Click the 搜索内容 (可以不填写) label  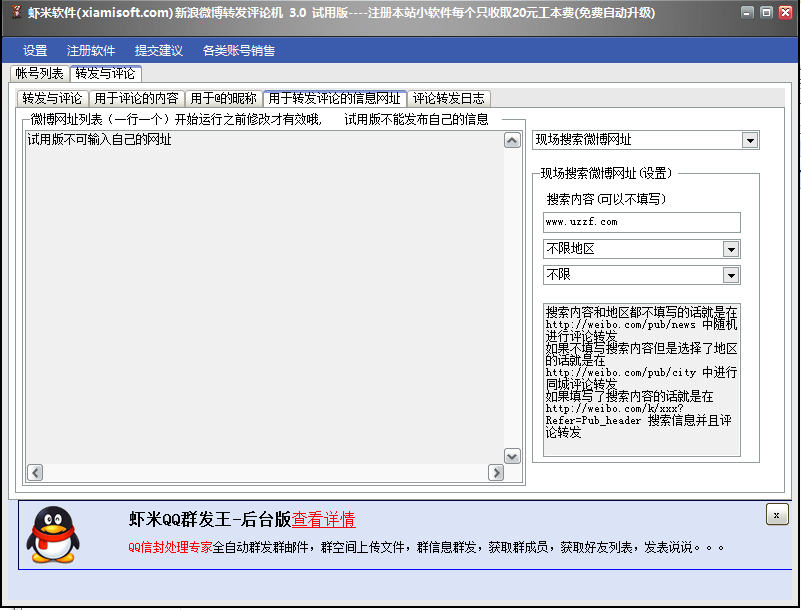[606, 199]
